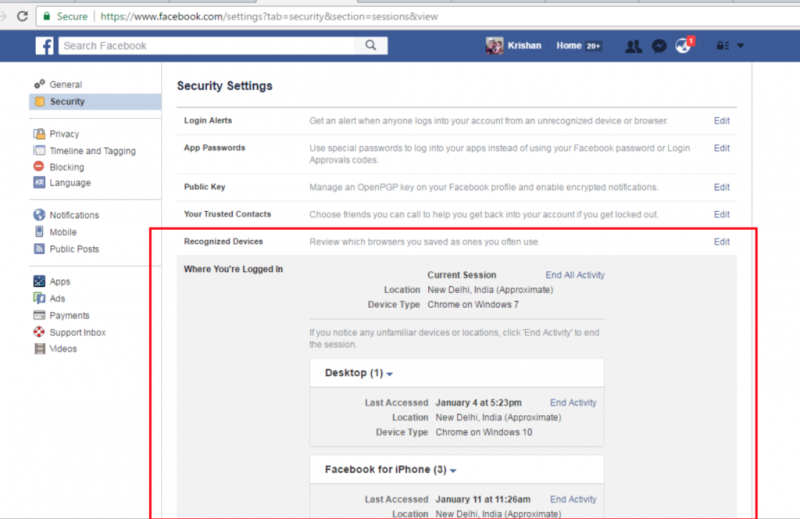Viewport: 800px width, 519px height.
Task: Open the Messages icon
Action: 659,46
